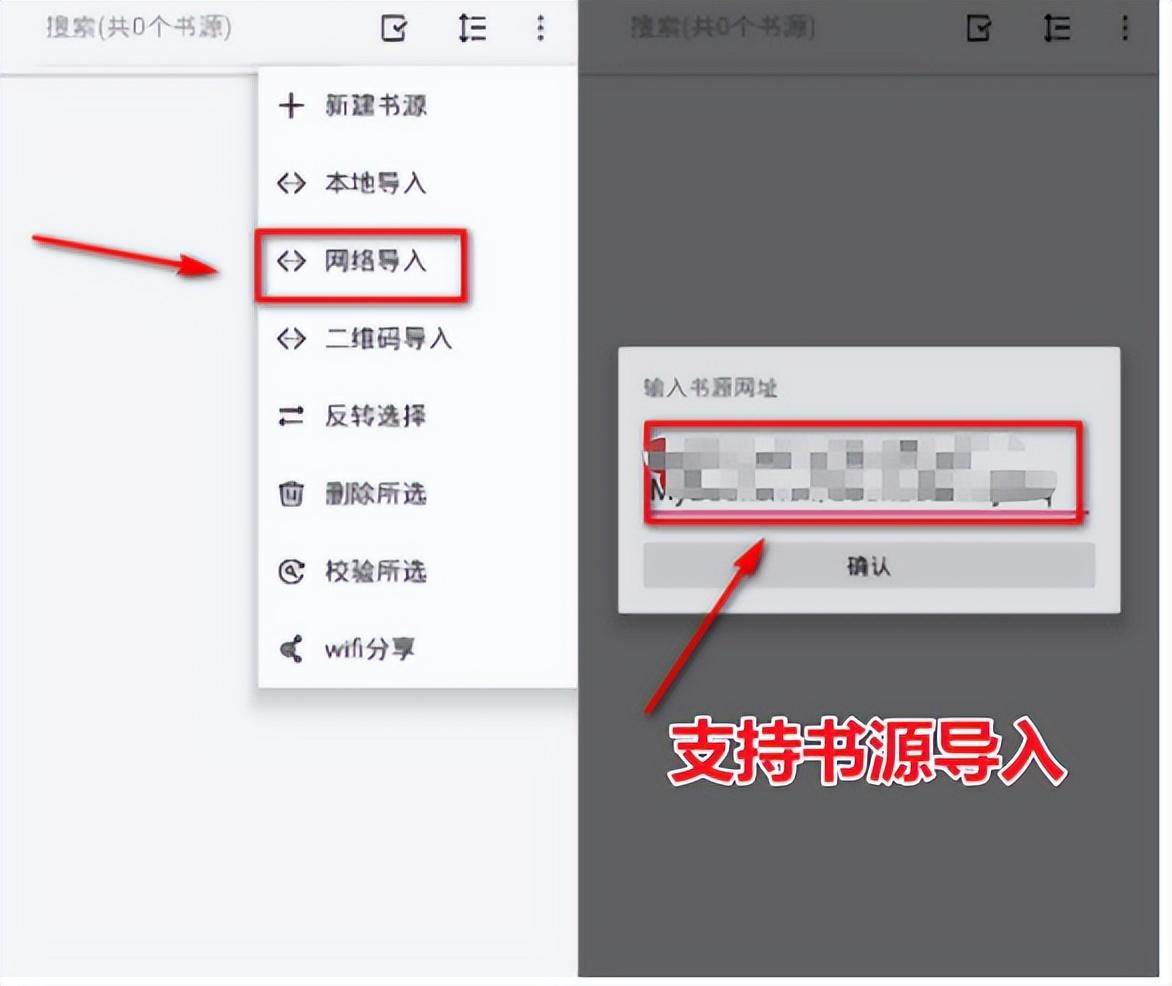Screen dimensions: 1172x986
Task: Click the 确认 button in the dialog
Action: tap(869, 566)
